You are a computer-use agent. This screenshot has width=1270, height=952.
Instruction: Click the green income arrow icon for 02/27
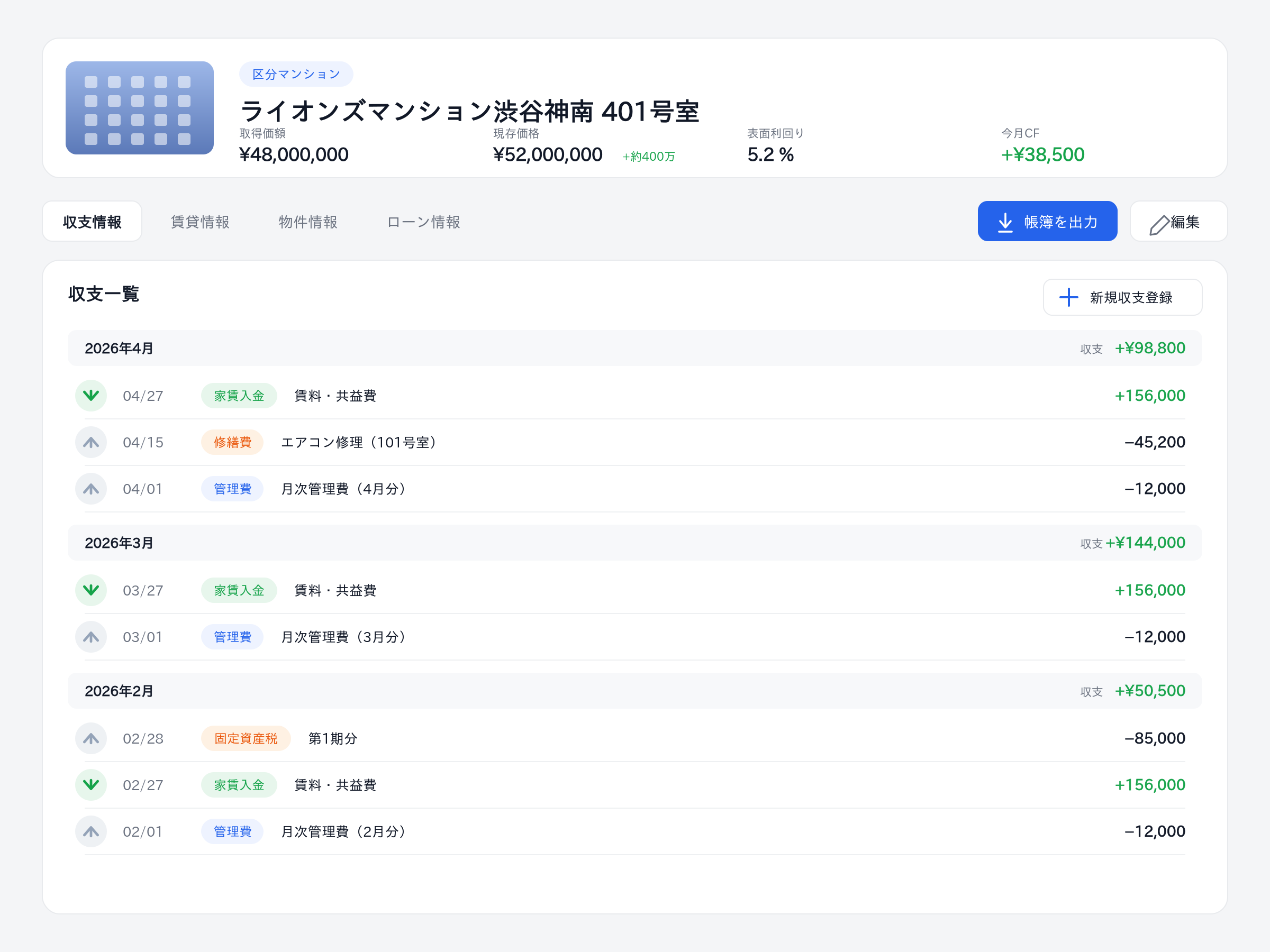(90, 784)
